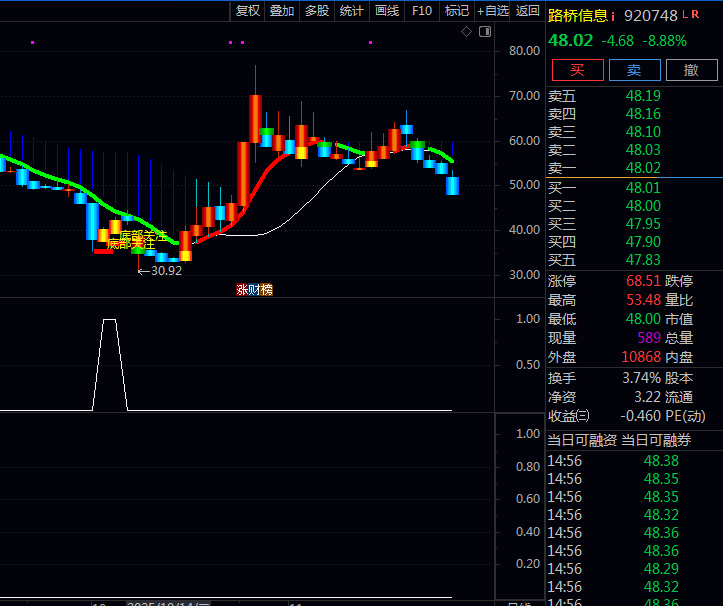Open F10 company information
The width and height of the screenshot is (723, 606).
coord(422,11)
